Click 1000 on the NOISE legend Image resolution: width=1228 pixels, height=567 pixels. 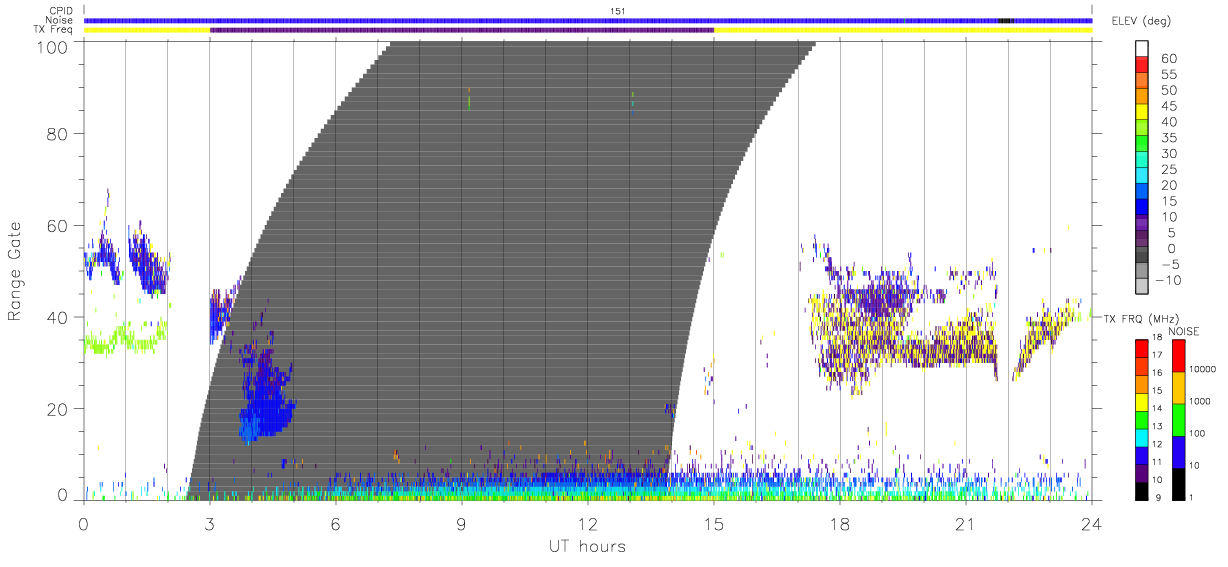coord(1201,401)
